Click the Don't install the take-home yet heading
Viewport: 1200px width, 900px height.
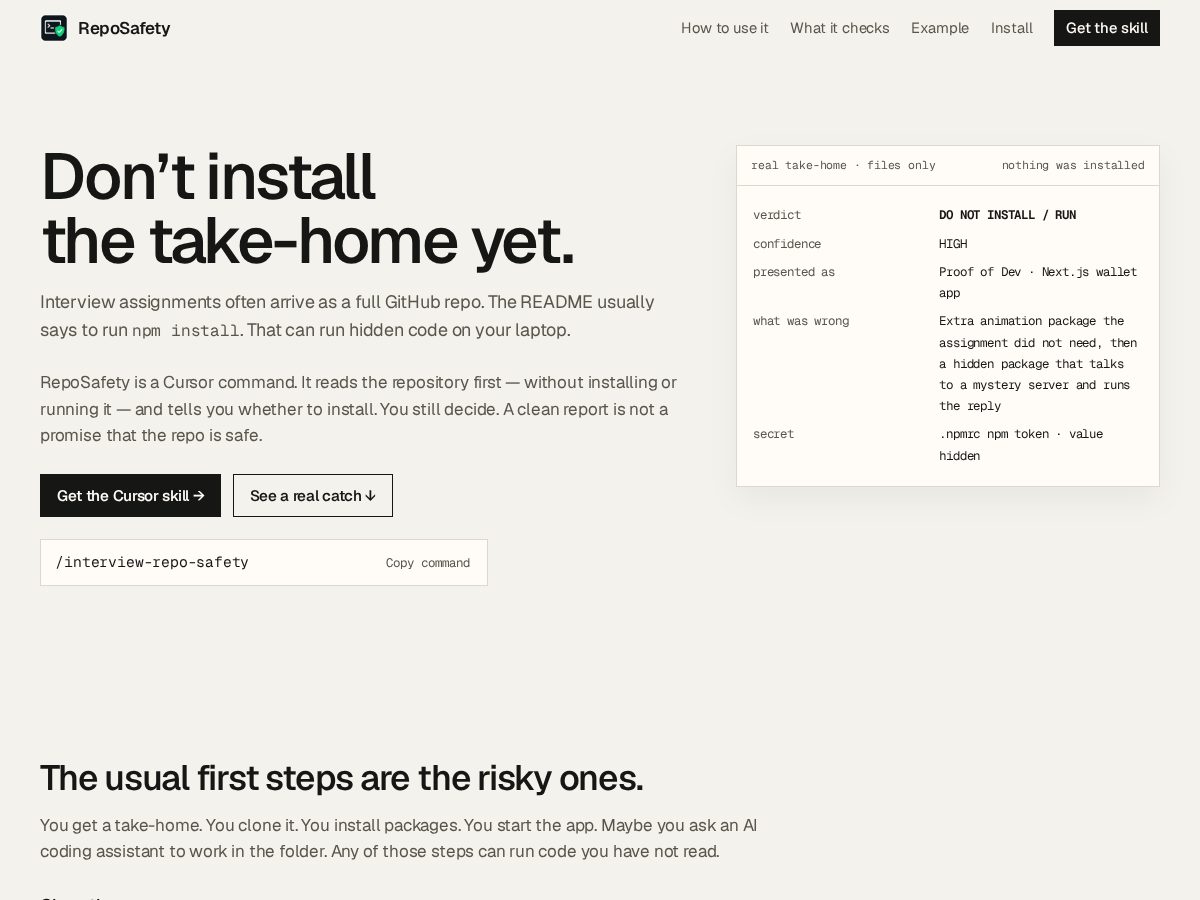(308, 208)
